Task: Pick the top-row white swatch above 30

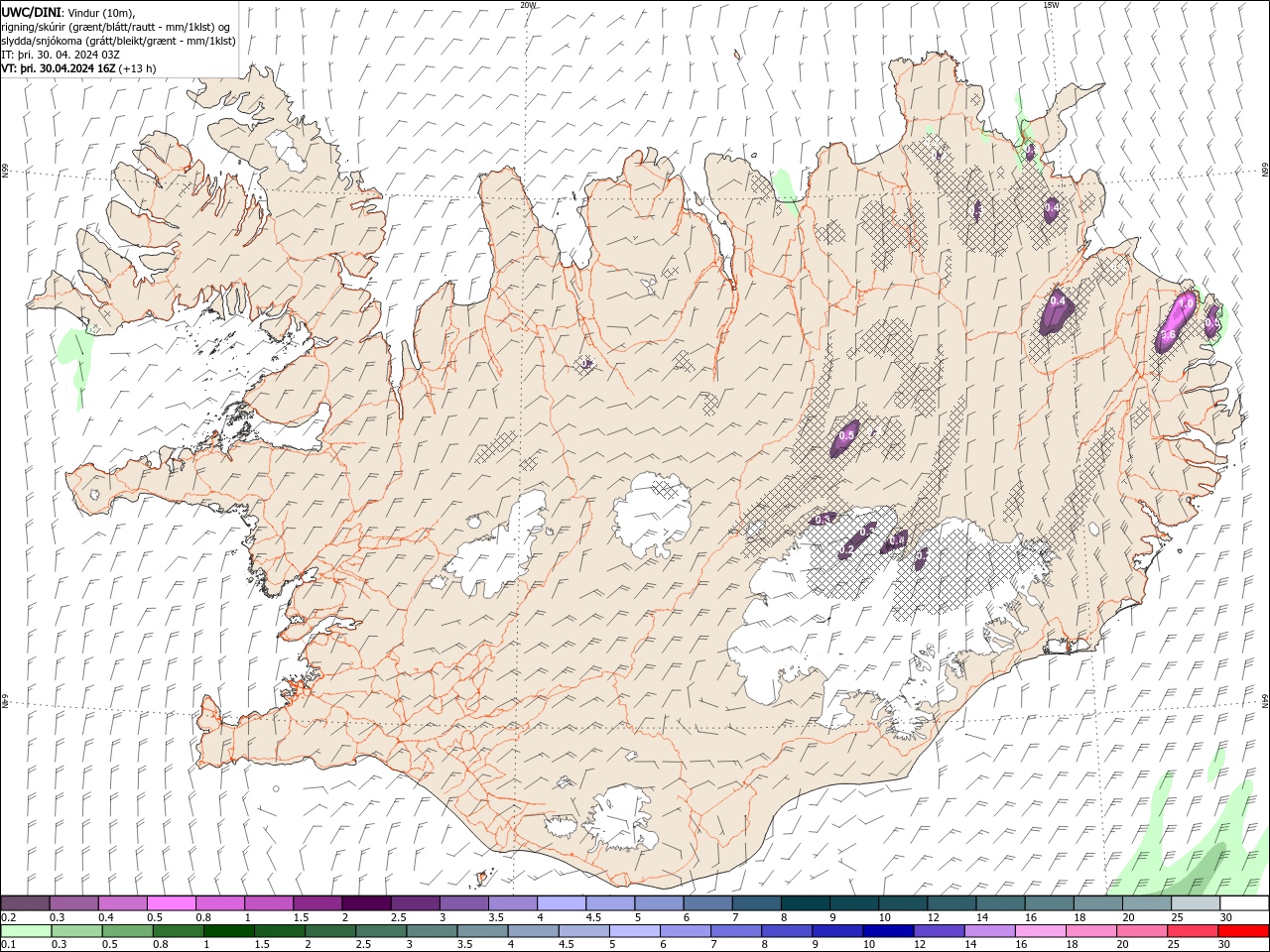Action: 1244,903
